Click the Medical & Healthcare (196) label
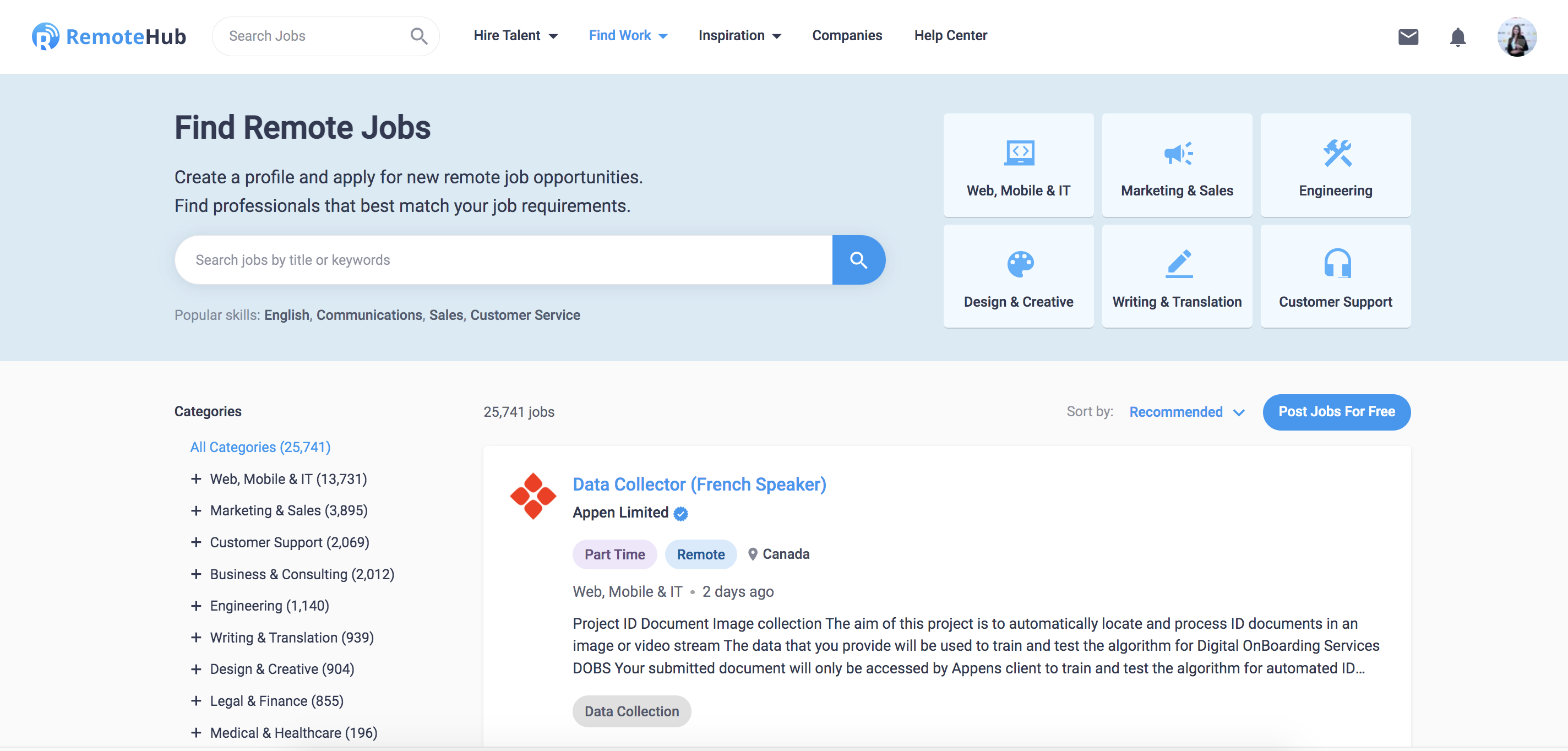 (293, 733)
